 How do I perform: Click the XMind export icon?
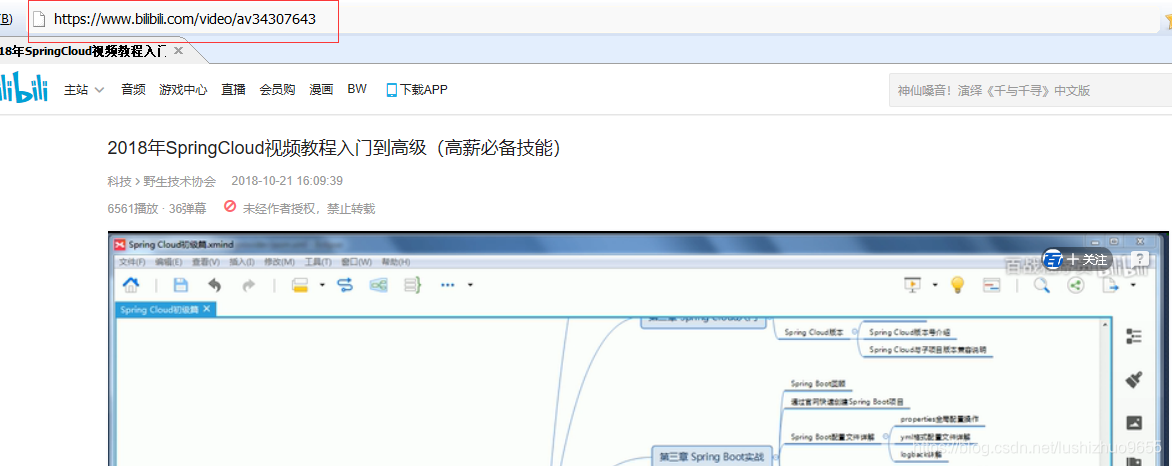coord(1111,284)
